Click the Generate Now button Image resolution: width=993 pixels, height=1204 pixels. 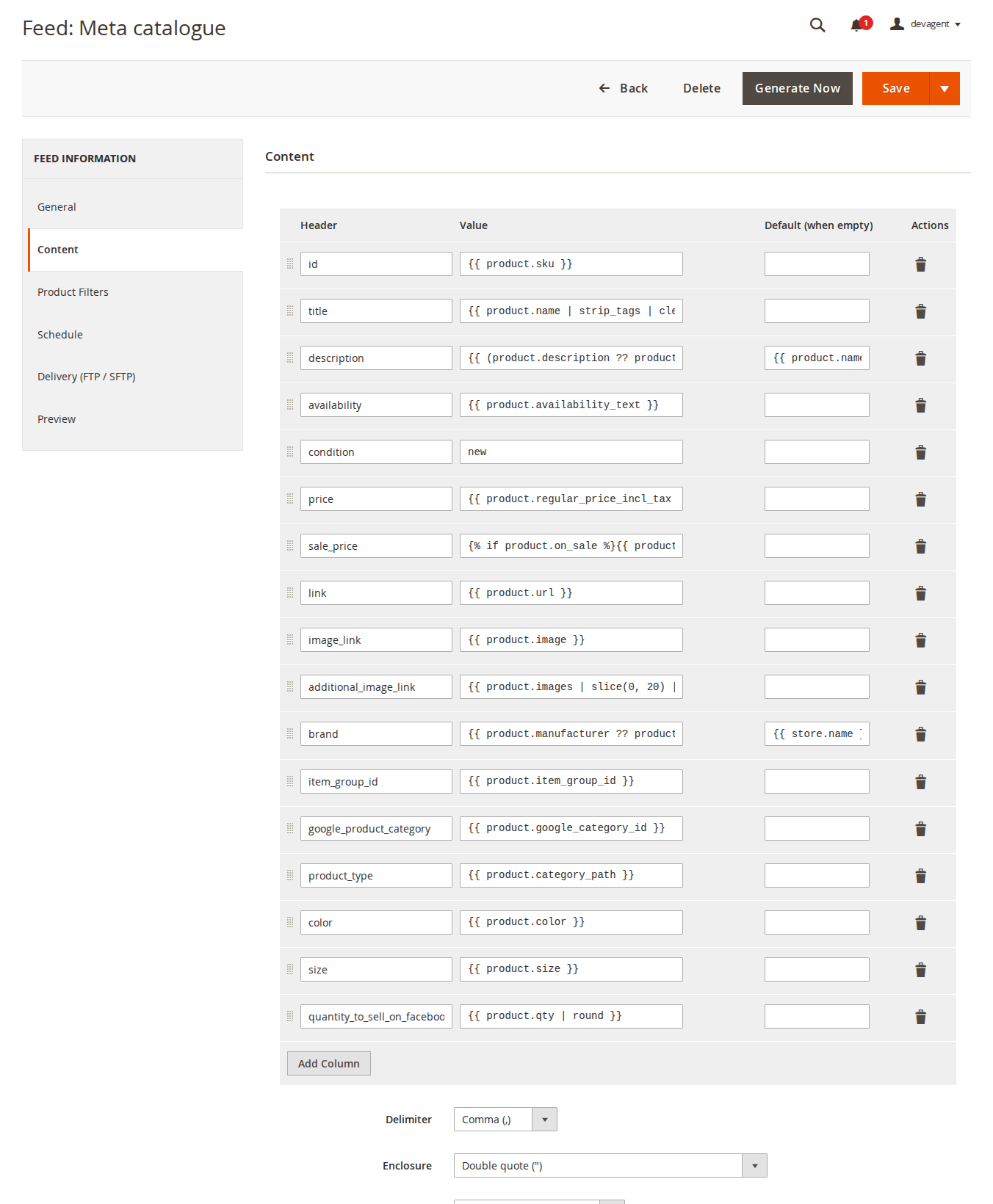point(798,88)
